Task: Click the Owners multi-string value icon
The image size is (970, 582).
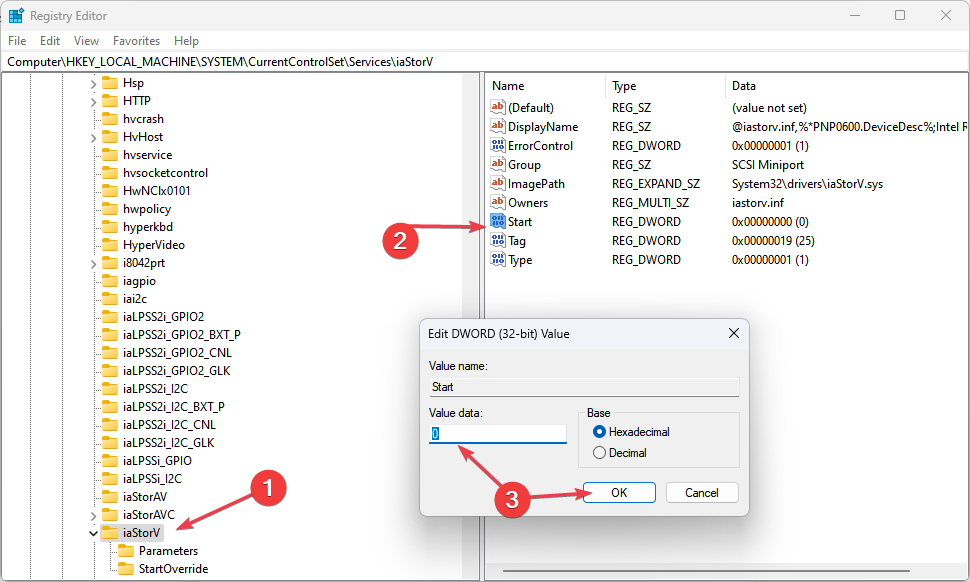Action: (x=497, y=202)
